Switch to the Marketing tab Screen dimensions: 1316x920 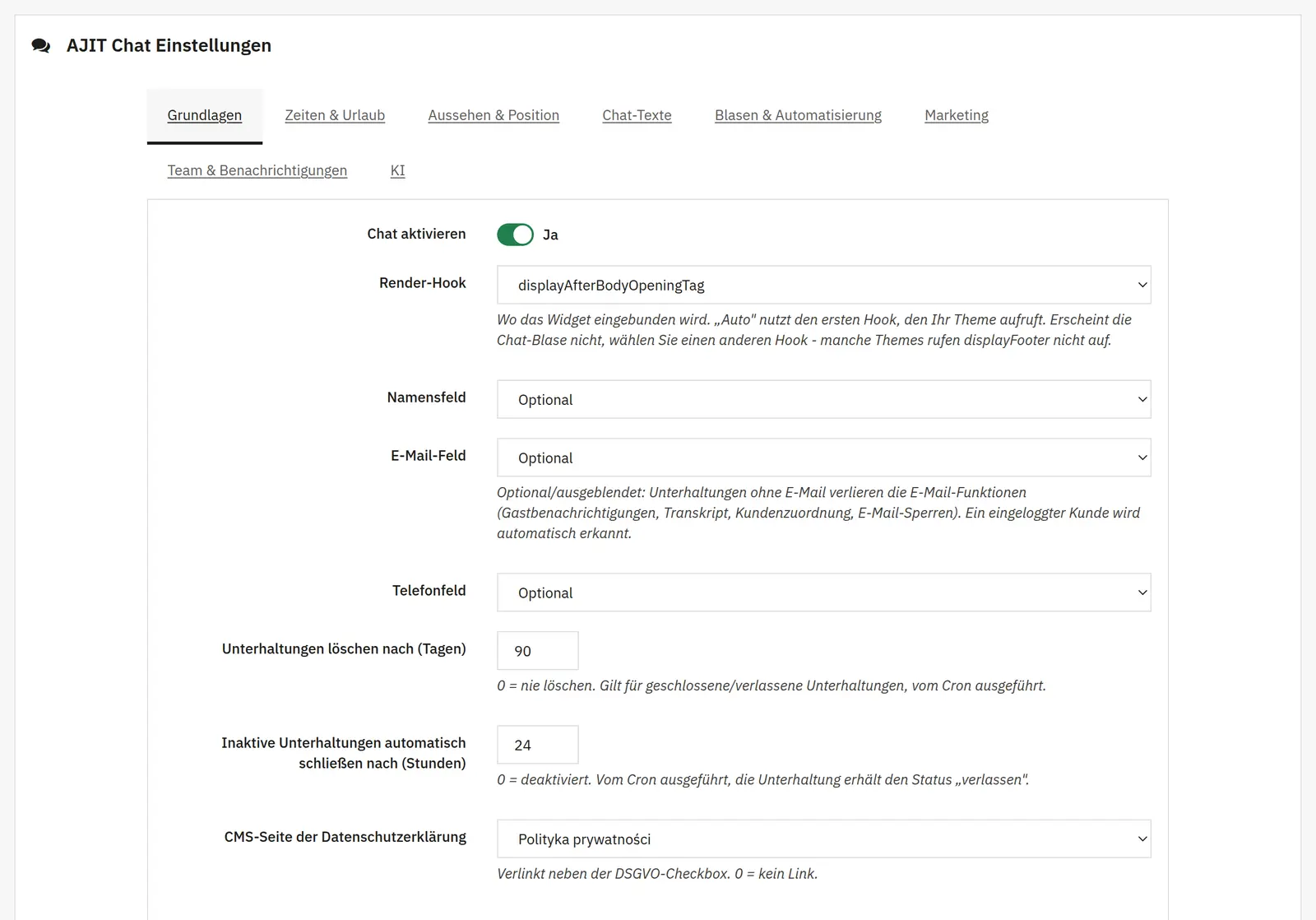(957, 115)
